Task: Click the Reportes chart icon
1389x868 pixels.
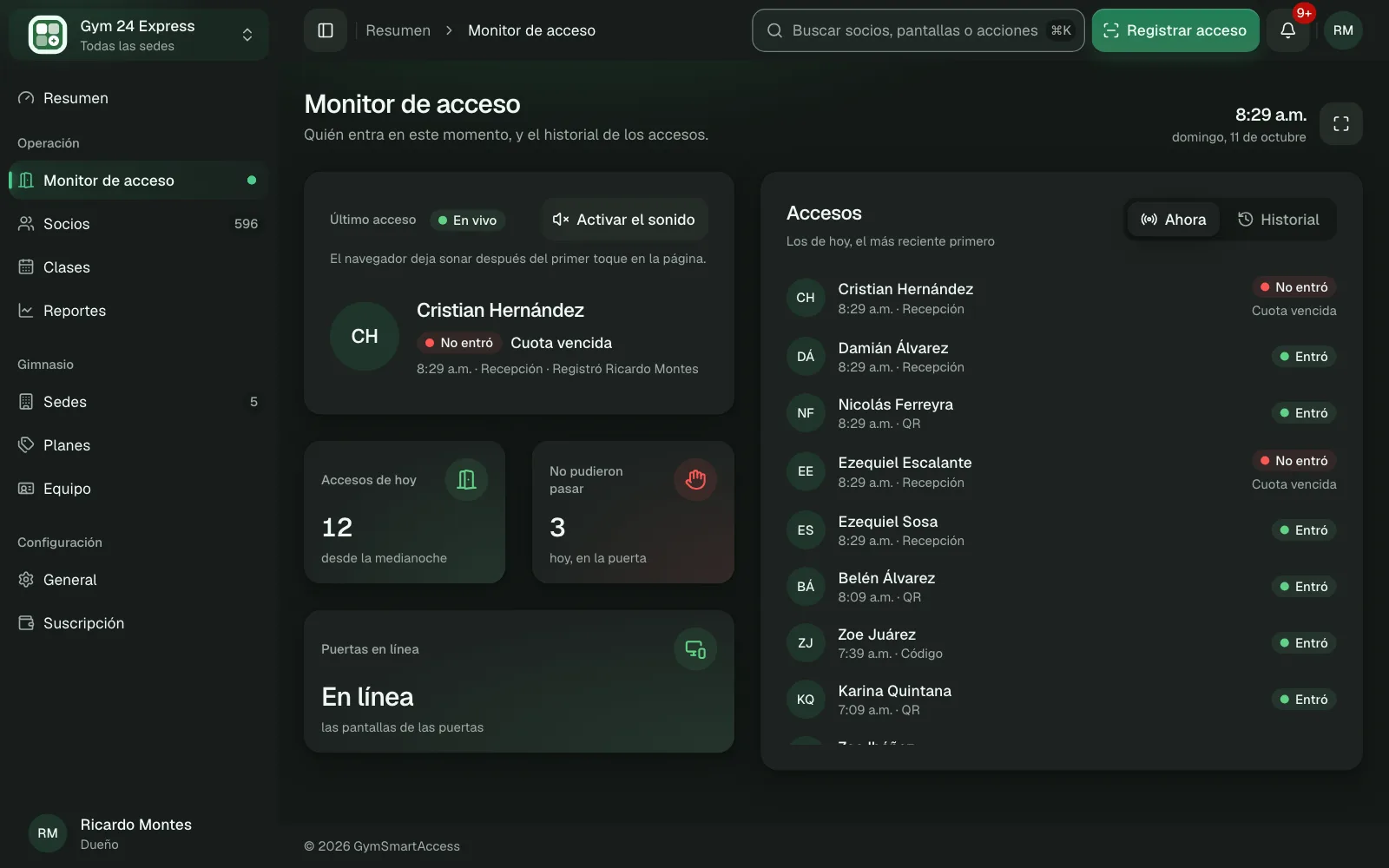Action: coord(26,311)
